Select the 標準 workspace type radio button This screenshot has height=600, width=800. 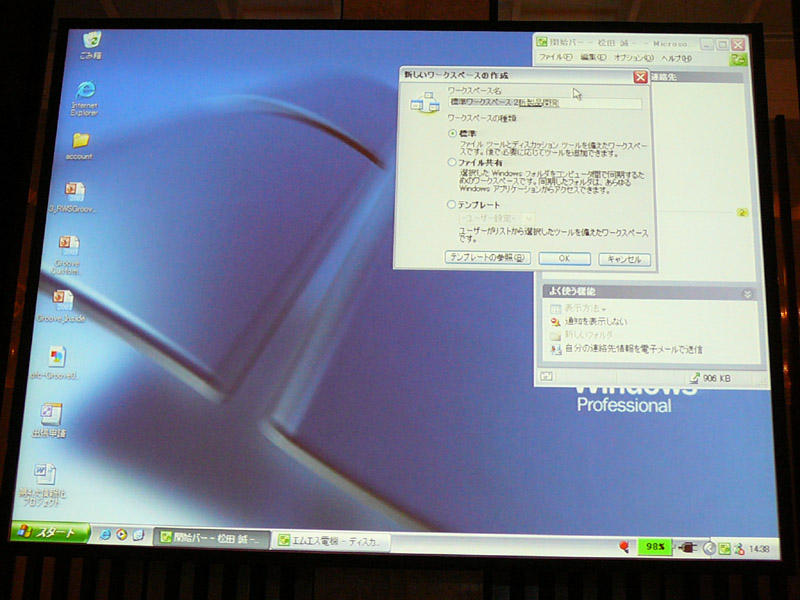(452, 134)
